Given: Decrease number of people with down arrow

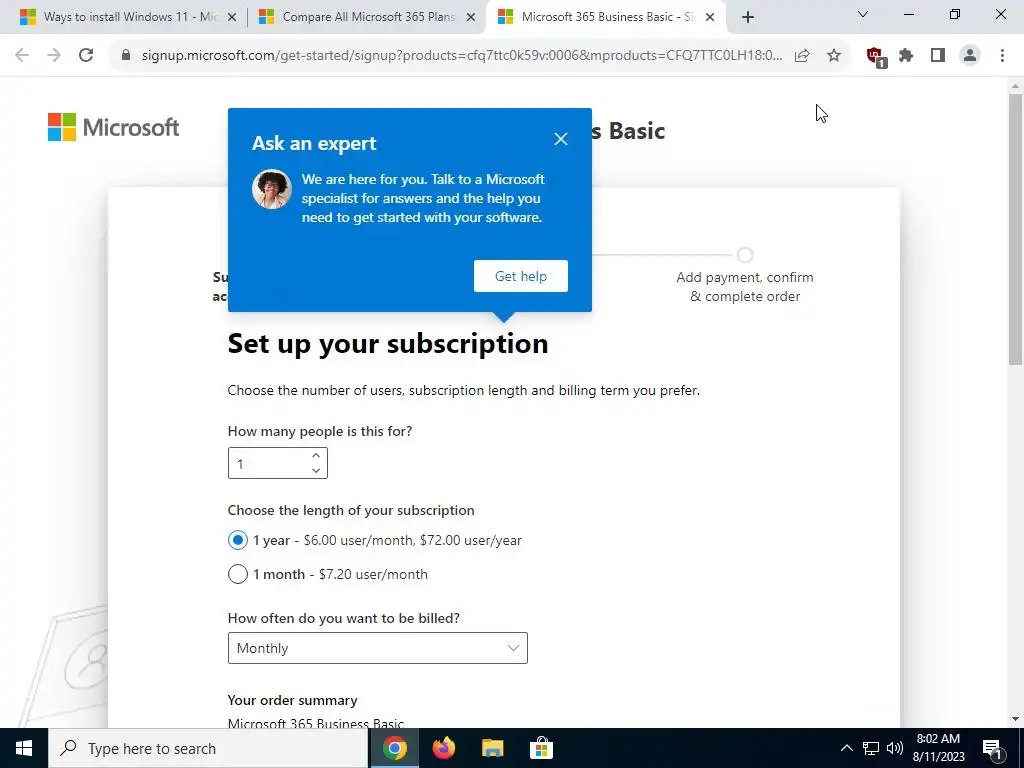Looking at the screenshot, I should (316, 471).
